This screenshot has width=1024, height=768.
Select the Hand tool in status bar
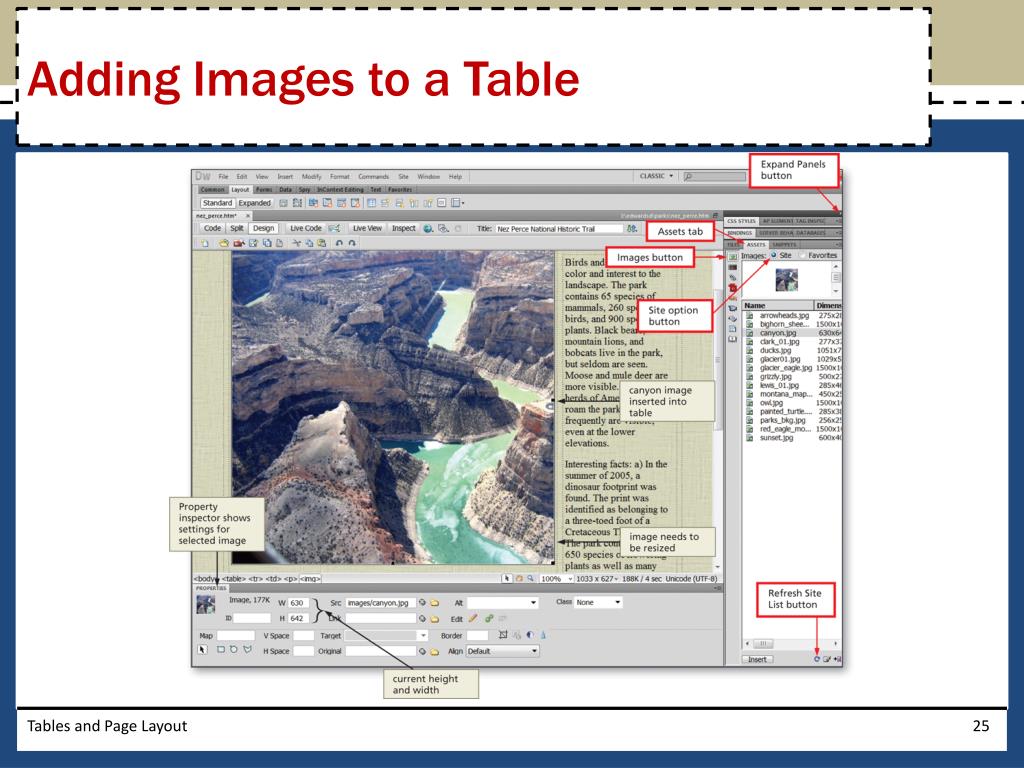pyautogui.click(x=519, y=579)
